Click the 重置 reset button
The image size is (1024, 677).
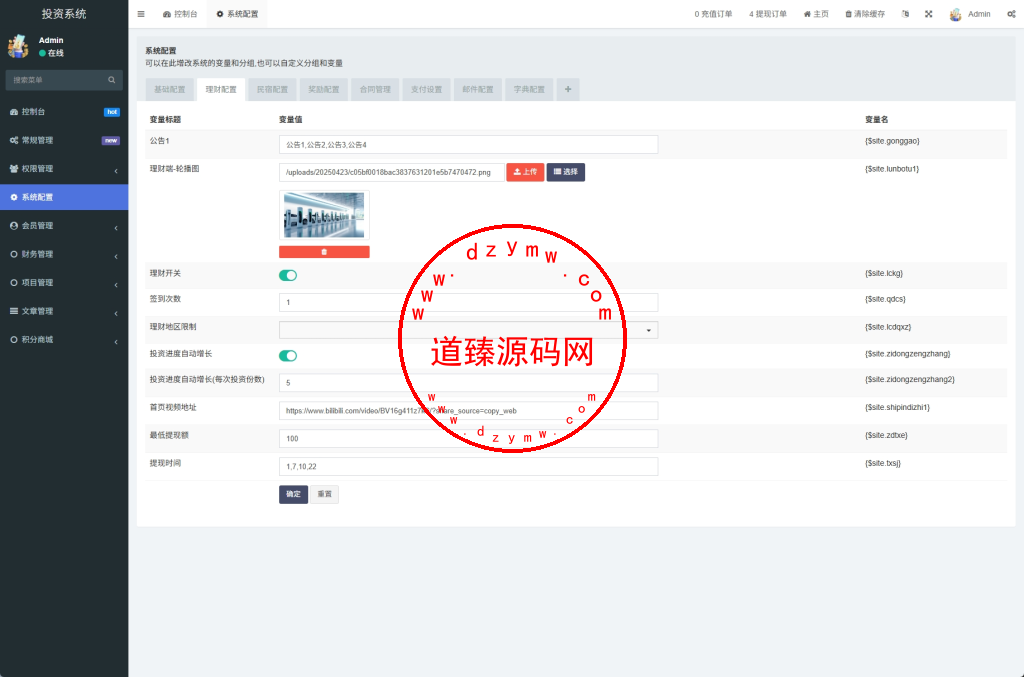[x=325, y=494]
